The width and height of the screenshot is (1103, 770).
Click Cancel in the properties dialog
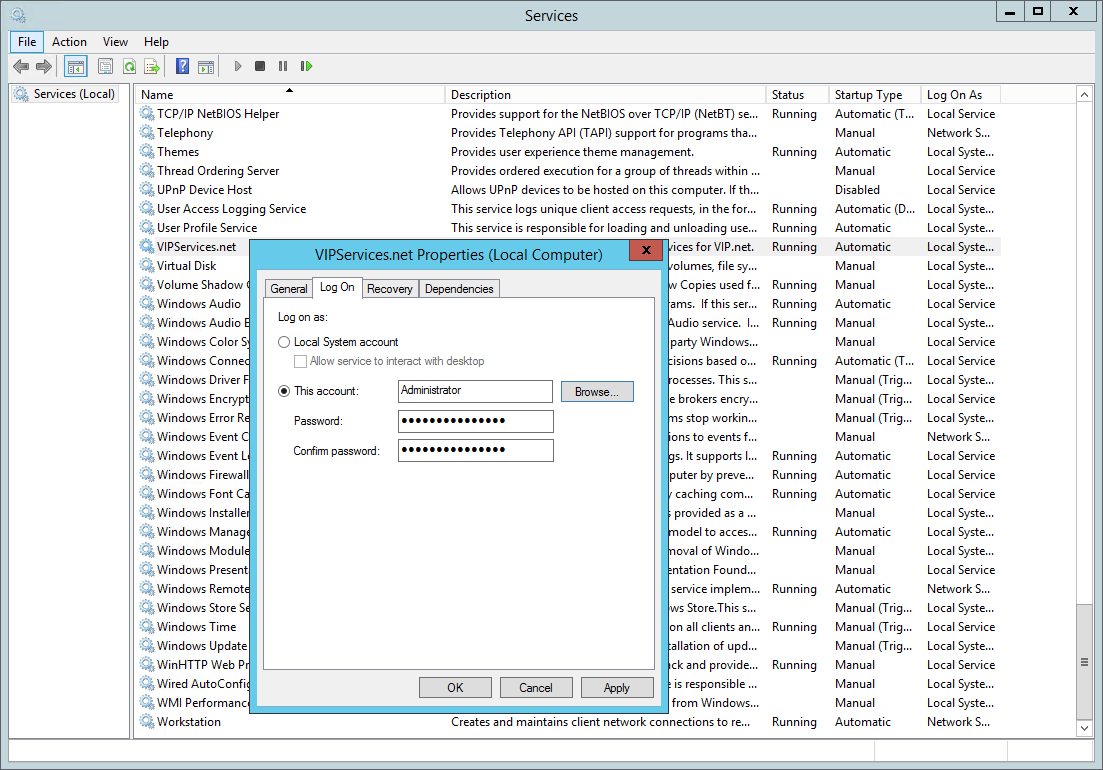[x=536, y=687]
